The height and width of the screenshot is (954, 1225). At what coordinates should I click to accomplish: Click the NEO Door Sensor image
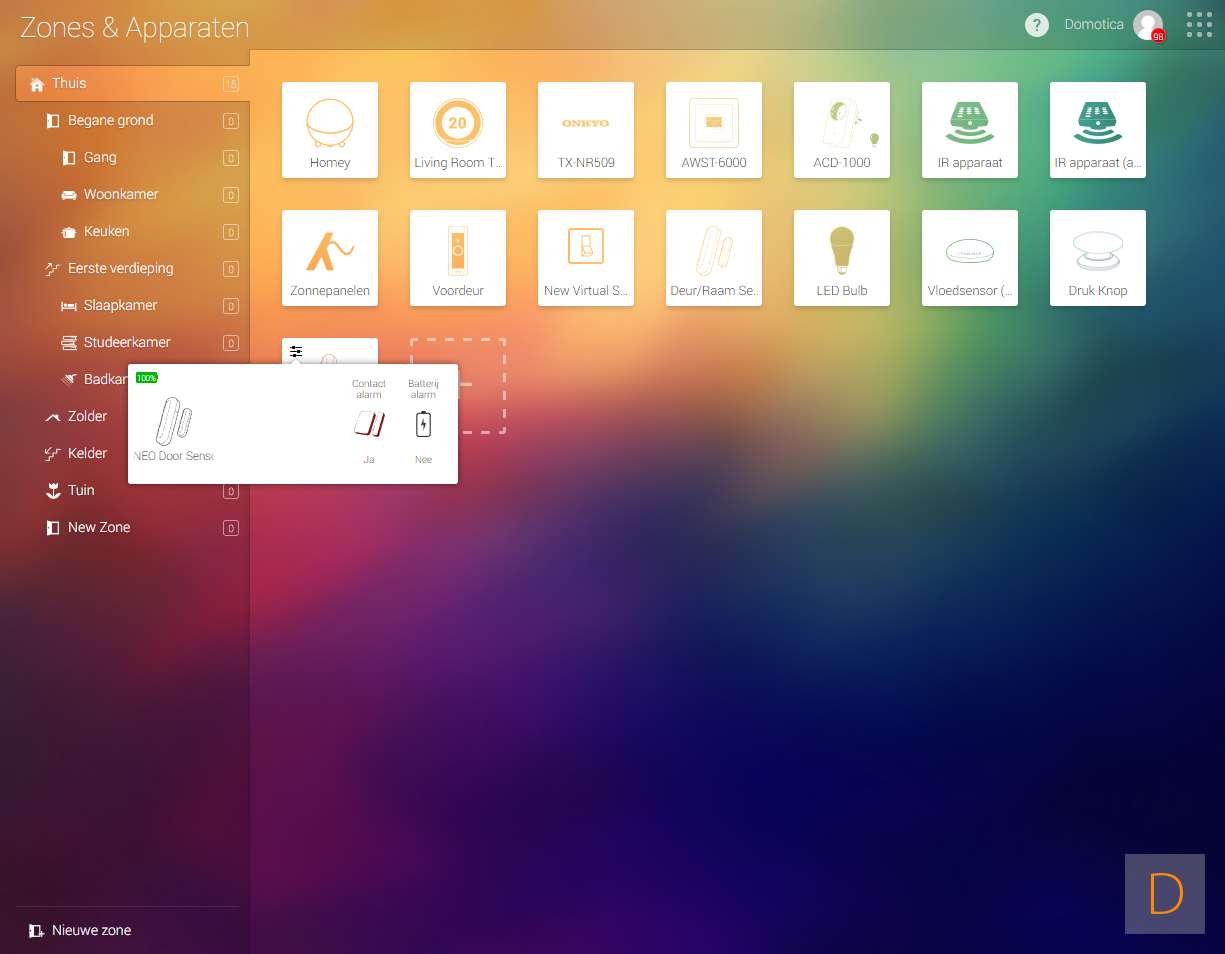coord(174,421)
